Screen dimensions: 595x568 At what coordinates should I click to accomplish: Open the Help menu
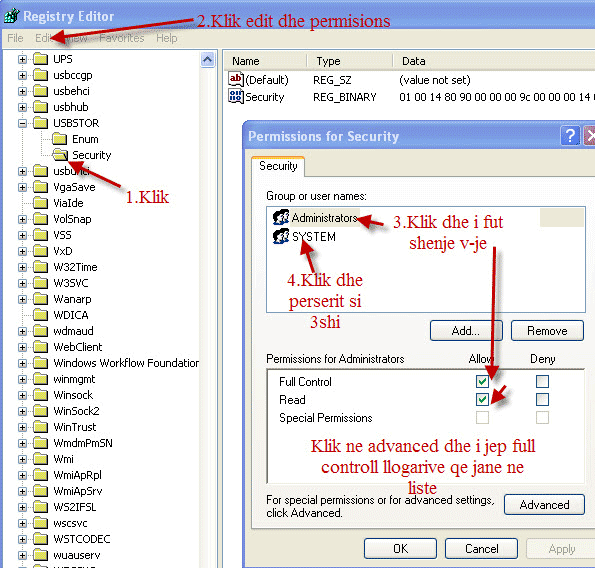167,38
